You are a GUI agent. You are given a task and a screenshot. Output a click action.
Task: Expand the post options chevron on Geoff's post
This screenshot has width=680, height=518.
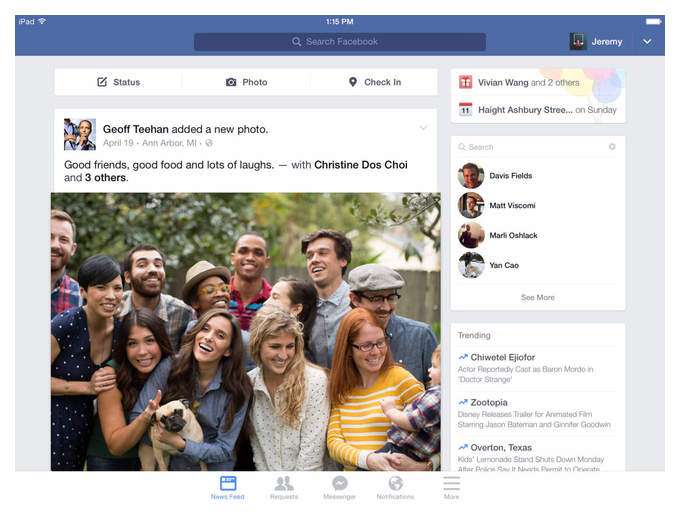(423, 128)
